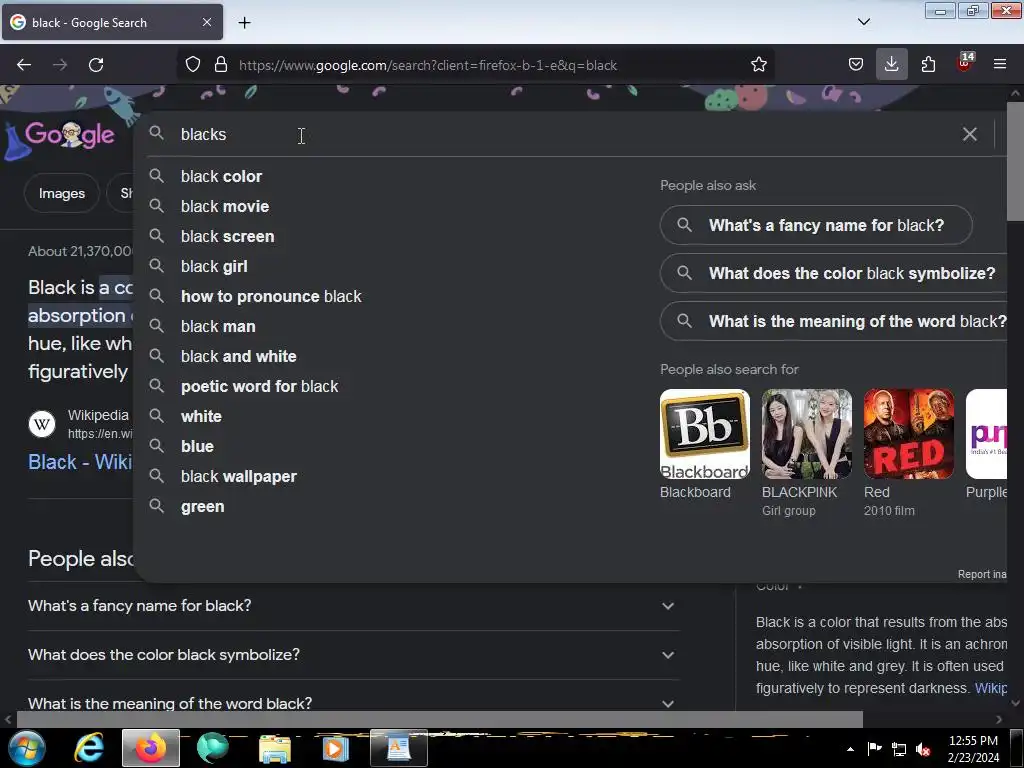1024x768 pixels.
Task: Open a new tab with the plus button
Action: [244, 23]
